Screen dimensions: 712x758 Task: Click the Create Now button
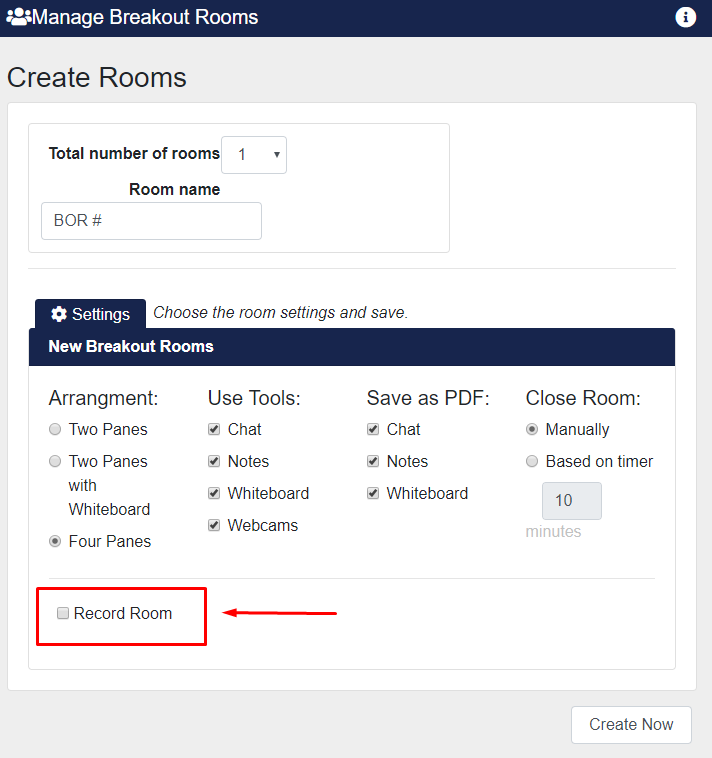click(x=631, y=725)
